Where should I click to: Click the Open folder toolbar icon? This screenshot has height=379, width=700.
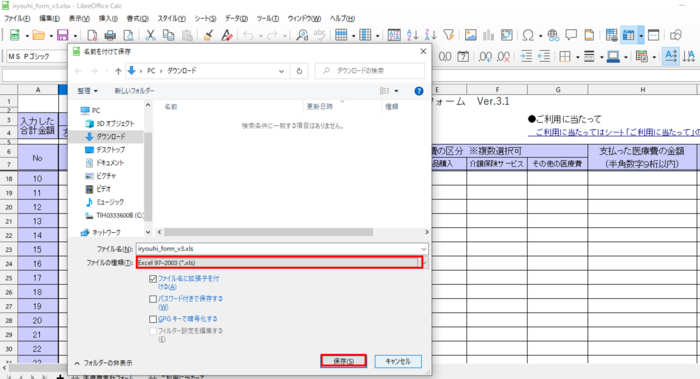coord(39,35)
